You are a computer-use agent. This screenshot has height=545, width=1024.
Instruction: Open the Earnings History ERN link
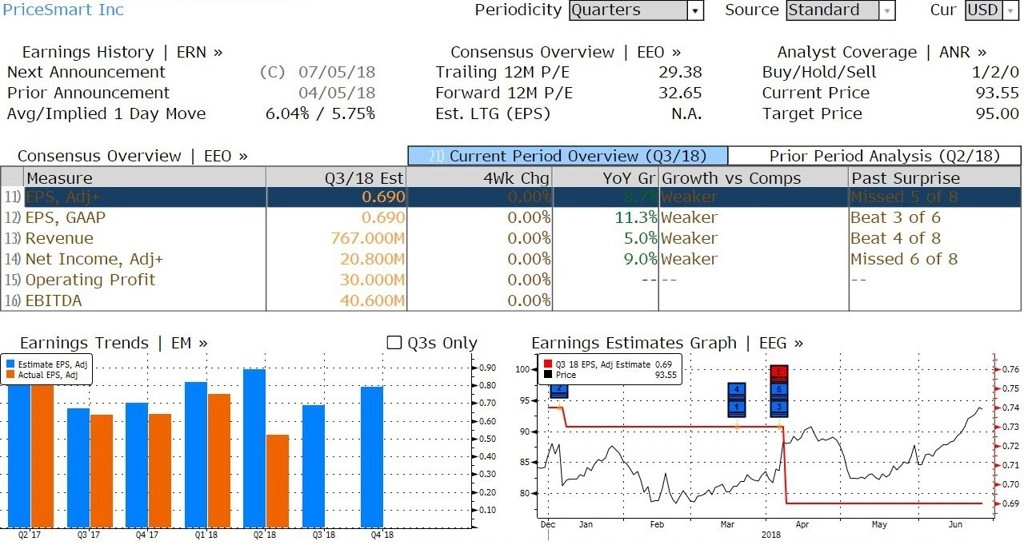pos(122,52)
